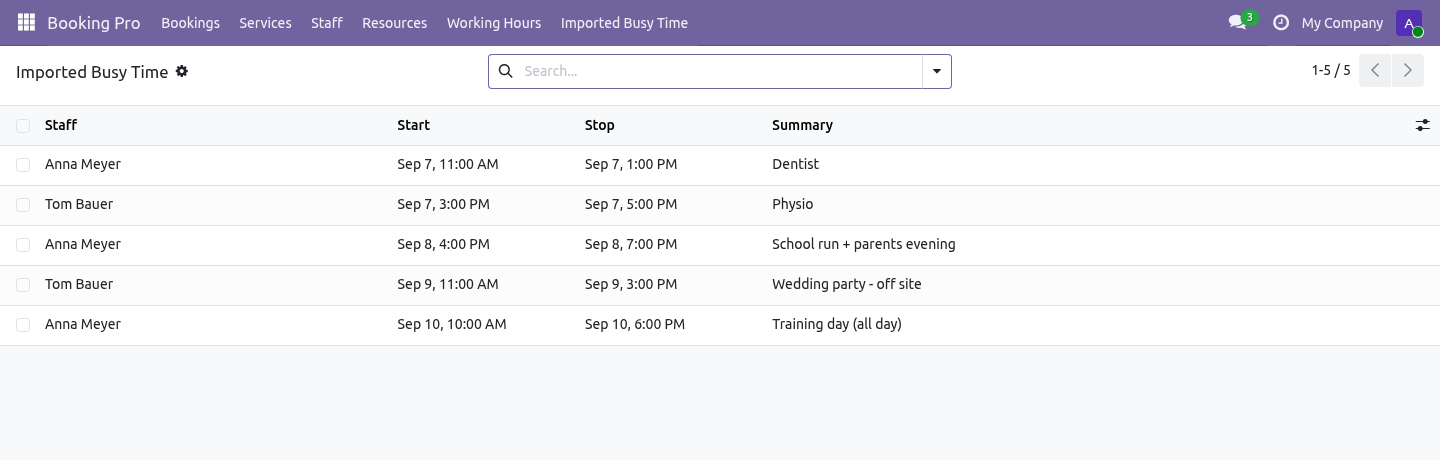Image resolution: width=1440 pixels, height=460 pixels.
Task: Toggle the select-all checkbox in header
Action: 23,125
